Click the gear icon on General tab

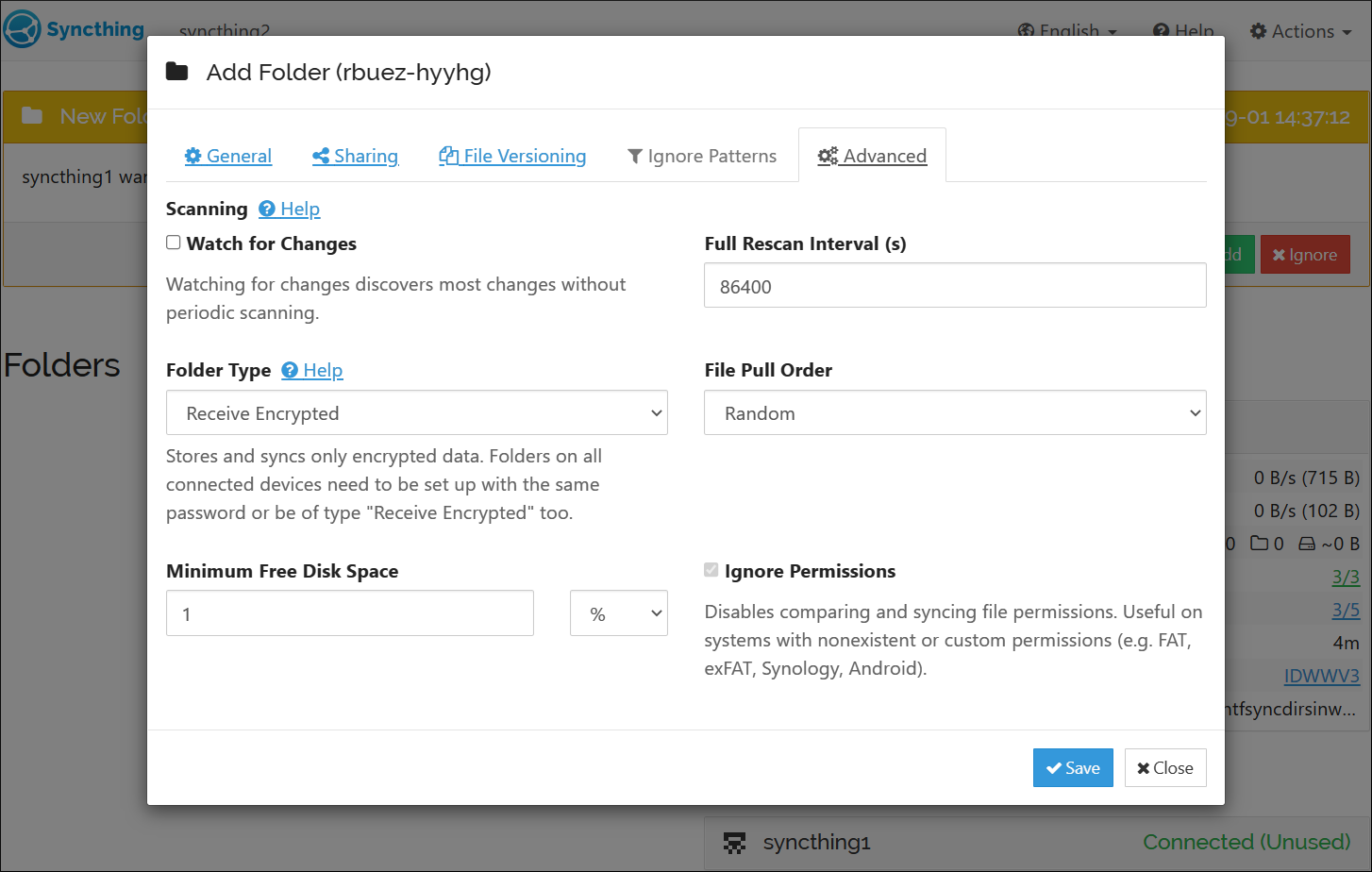tap(193, 156)
